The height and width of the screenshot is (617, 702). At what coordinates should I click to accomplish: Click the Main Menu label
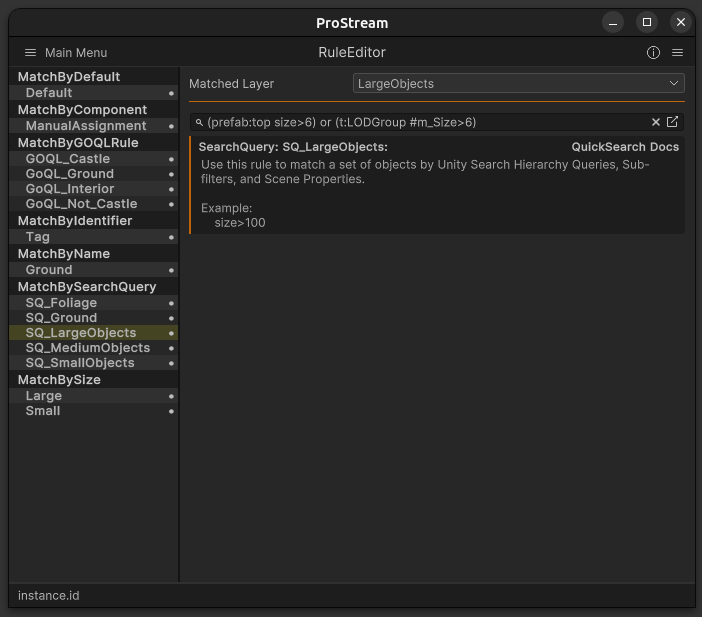76,53
